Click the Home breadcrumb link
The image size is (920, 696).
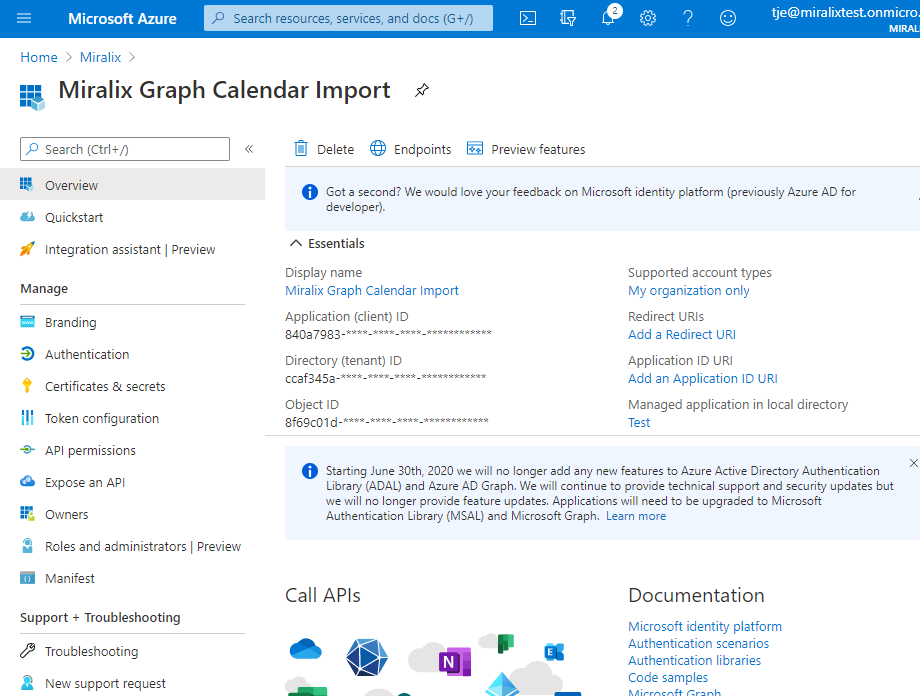[39, 57]
